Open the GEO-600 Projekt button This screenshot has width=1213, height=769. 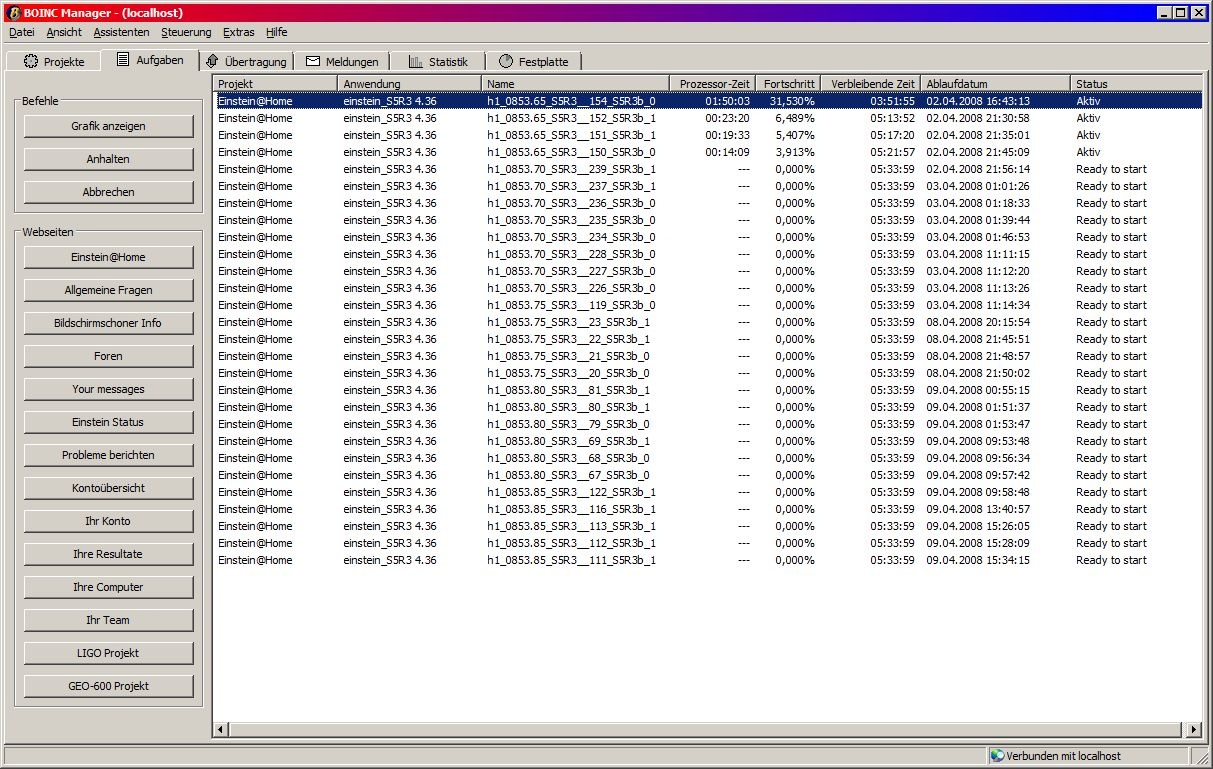108,686
